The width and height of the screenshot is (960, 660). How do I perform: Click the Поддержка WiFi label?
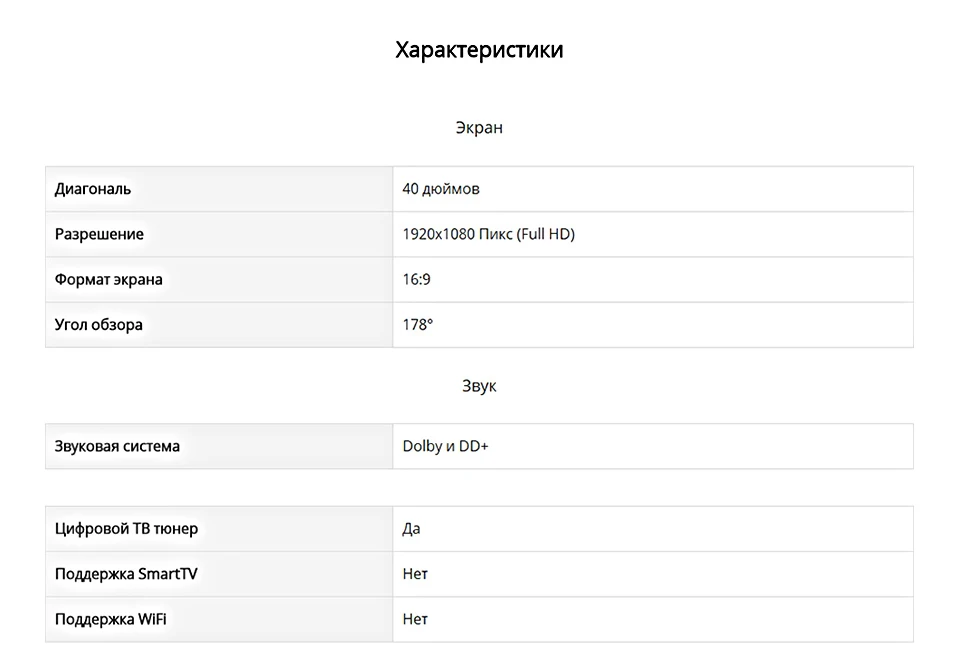pyautogui.click(x=110, y=620)
